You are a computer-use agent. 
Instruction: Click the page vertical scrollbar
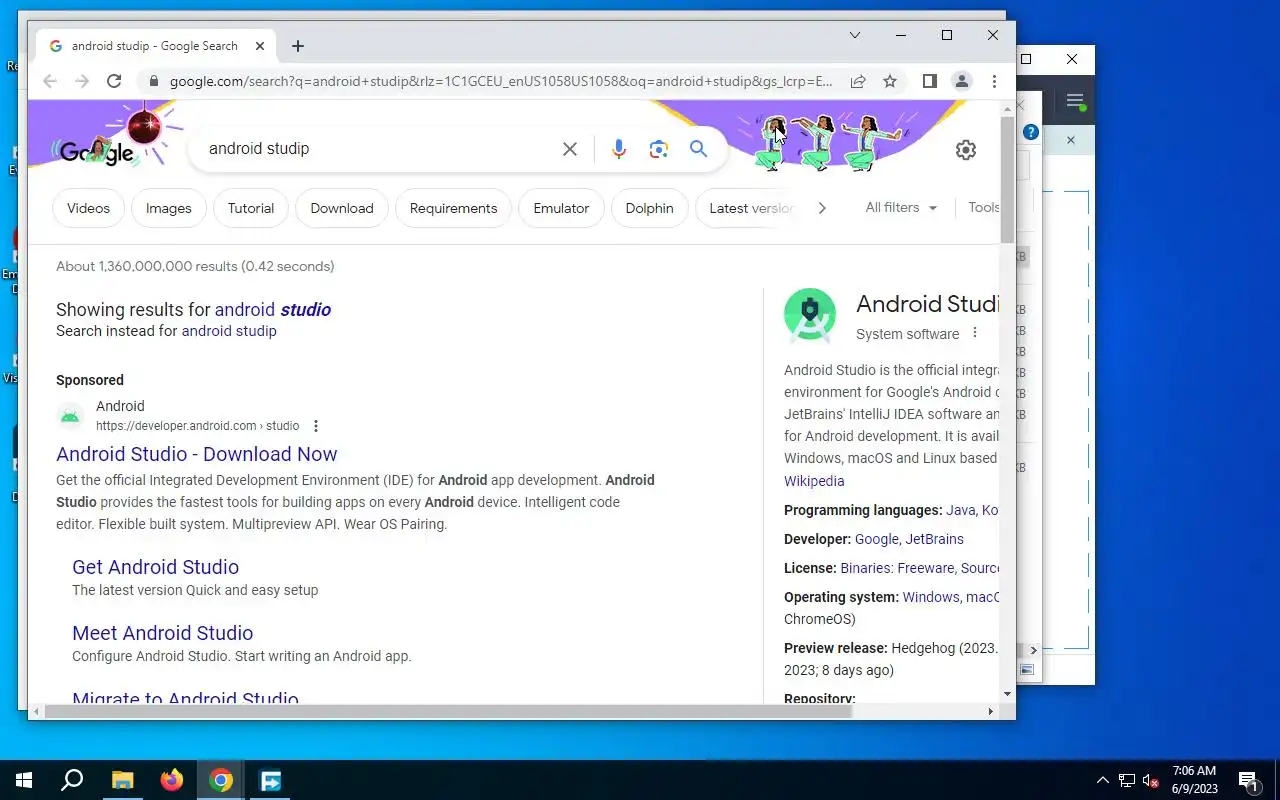point(1007,180)
